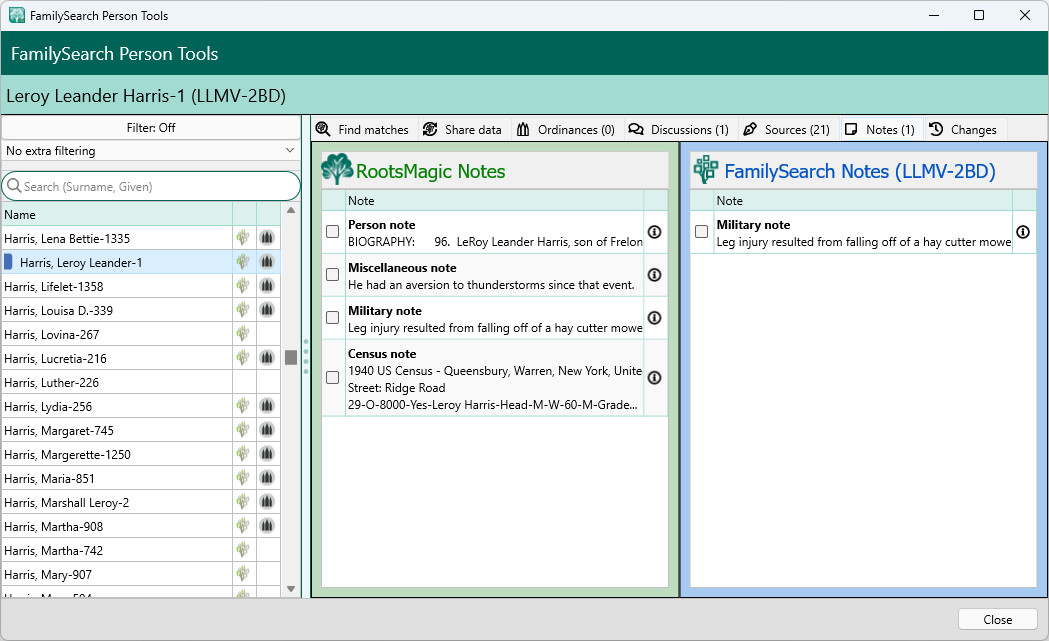Image resolution: width=1049 pixels, height=641 pixels.
Task: Click the temple icon for Louisa D.-339
Action: (x=267, y=310)
